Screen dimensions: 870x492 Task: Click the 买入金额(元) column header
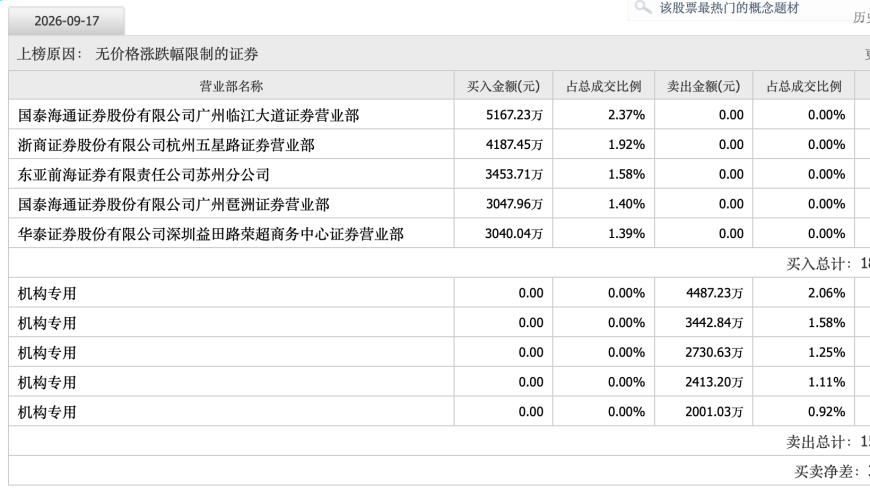(503, 86)
